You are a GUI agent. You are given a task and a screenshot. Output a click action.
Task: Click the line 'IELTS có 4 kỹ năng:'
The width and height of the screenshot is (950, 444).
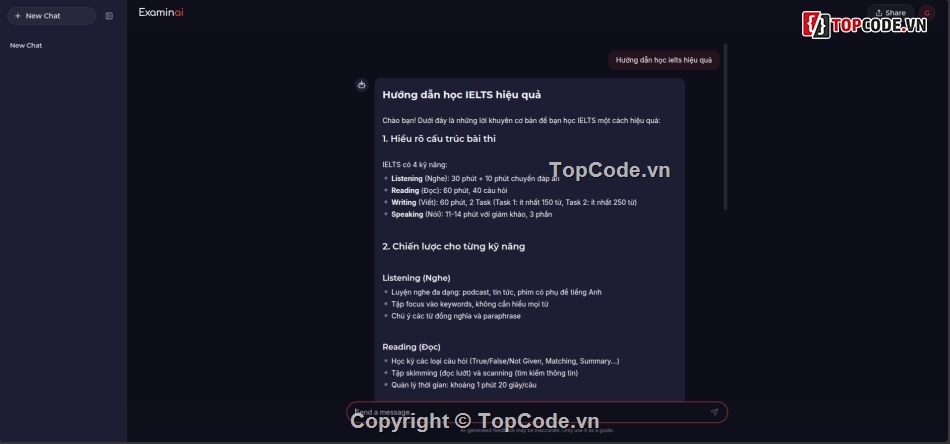click(415, 164)
